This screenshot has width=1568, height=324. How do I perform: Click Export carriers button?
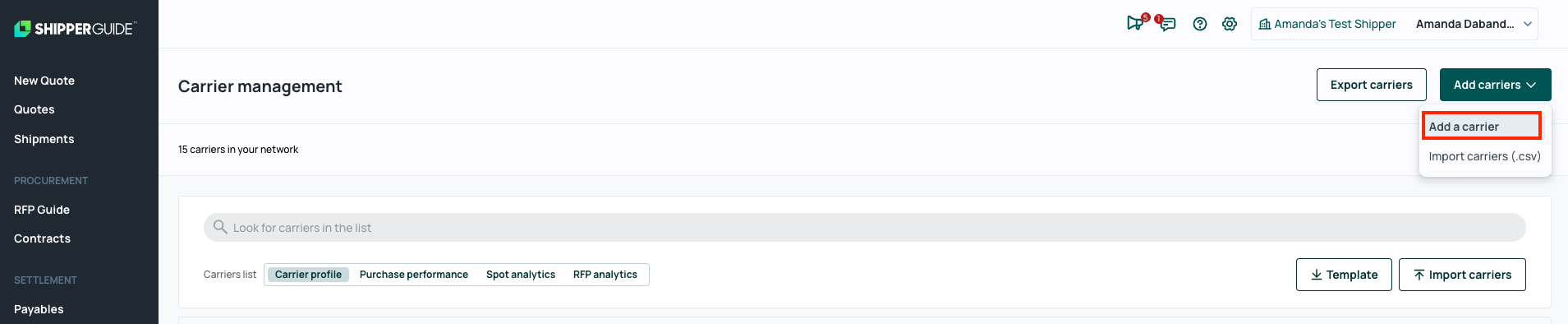(1372, 85)
